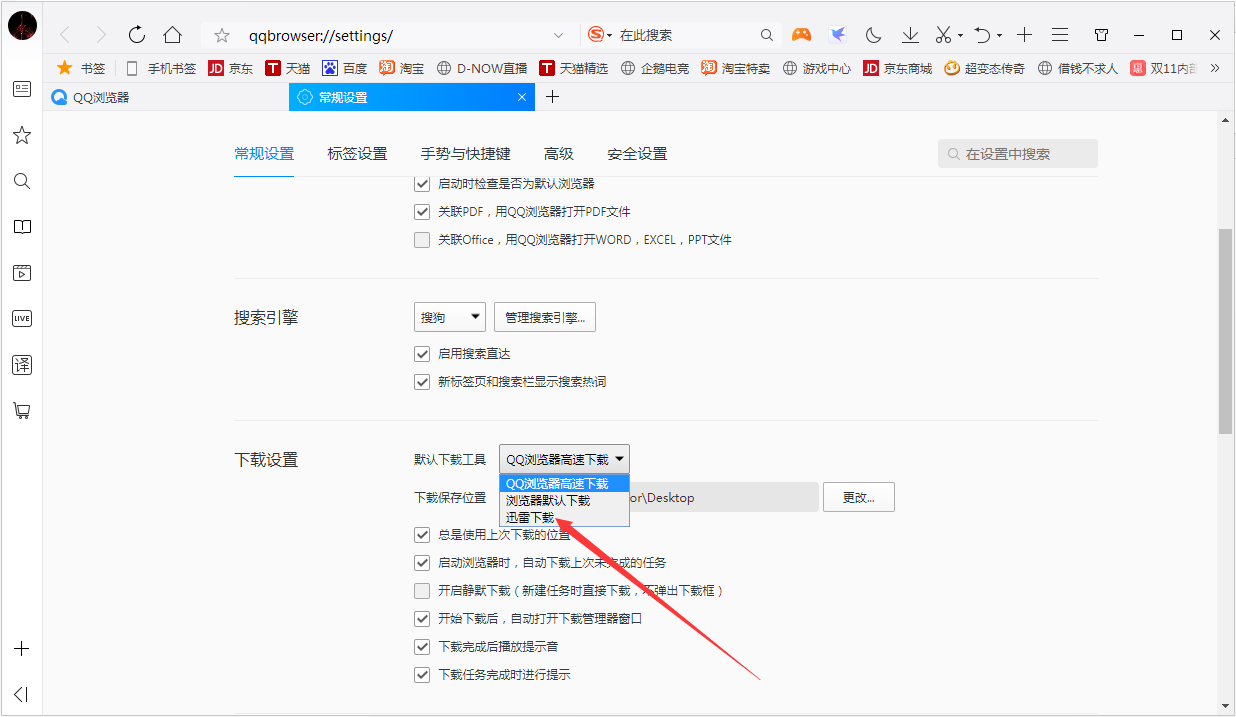The image size is (1236, 717).
Task: Uncheck 总是使用上次下载的位置
Action: [x=422, y=534]
